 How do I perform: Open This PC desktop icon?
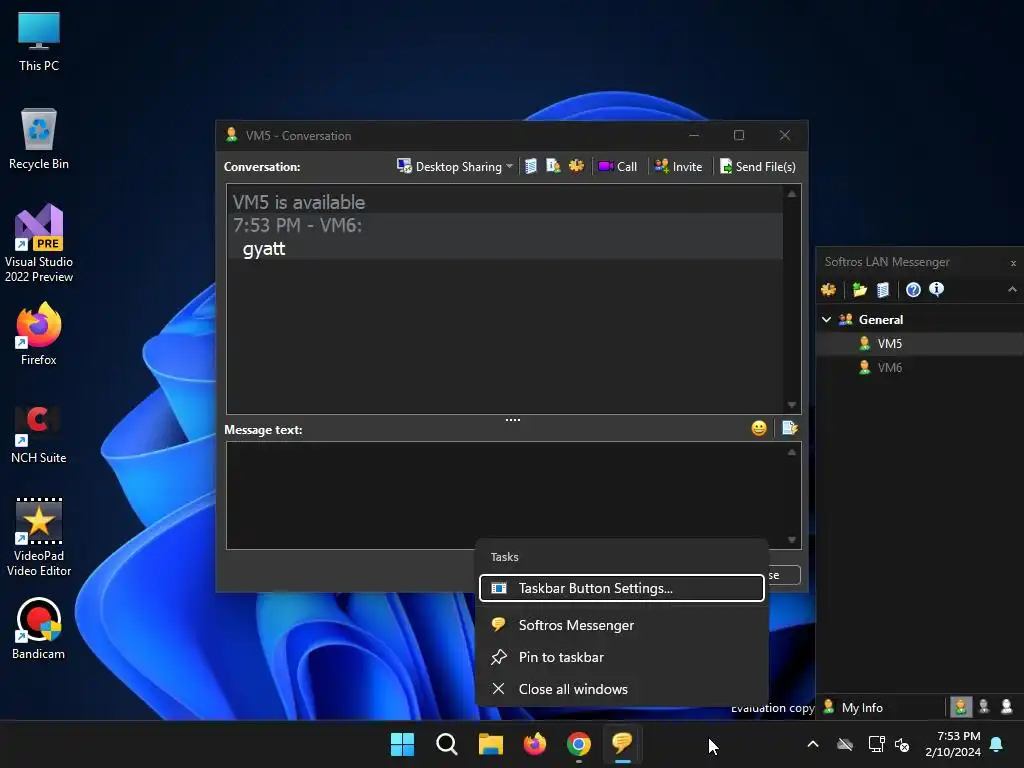[x=39, y=41]
